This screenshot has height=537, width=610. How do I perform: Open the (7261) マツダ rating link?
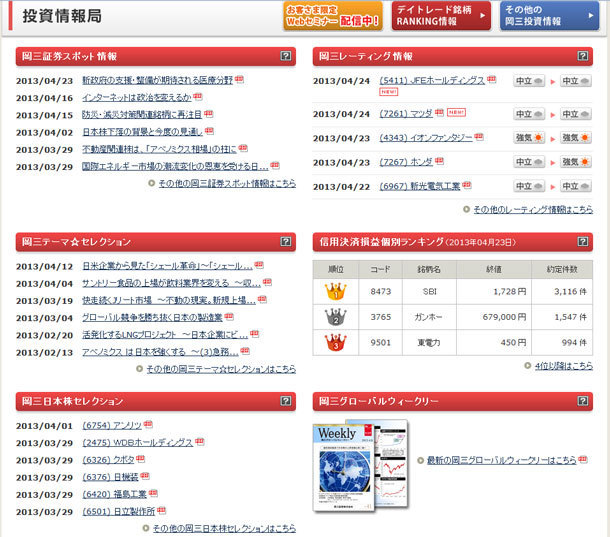click(406, 113)
